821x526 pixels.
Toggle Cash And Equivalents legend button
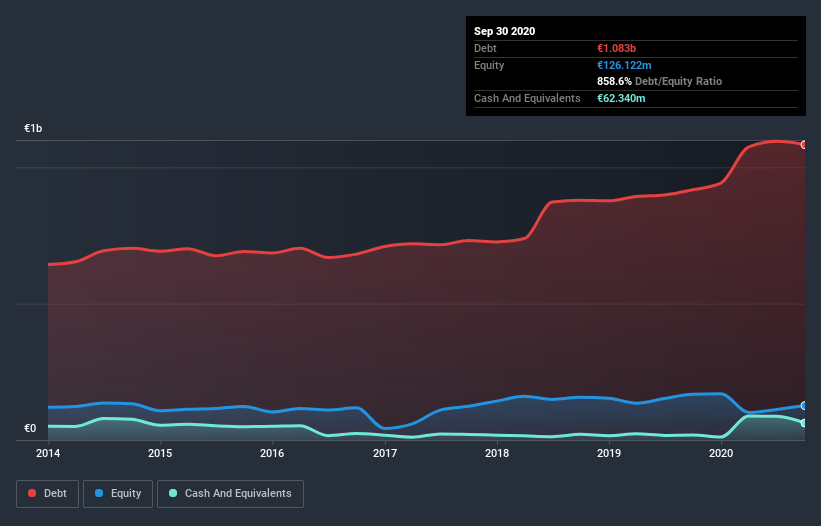(230, 494)
